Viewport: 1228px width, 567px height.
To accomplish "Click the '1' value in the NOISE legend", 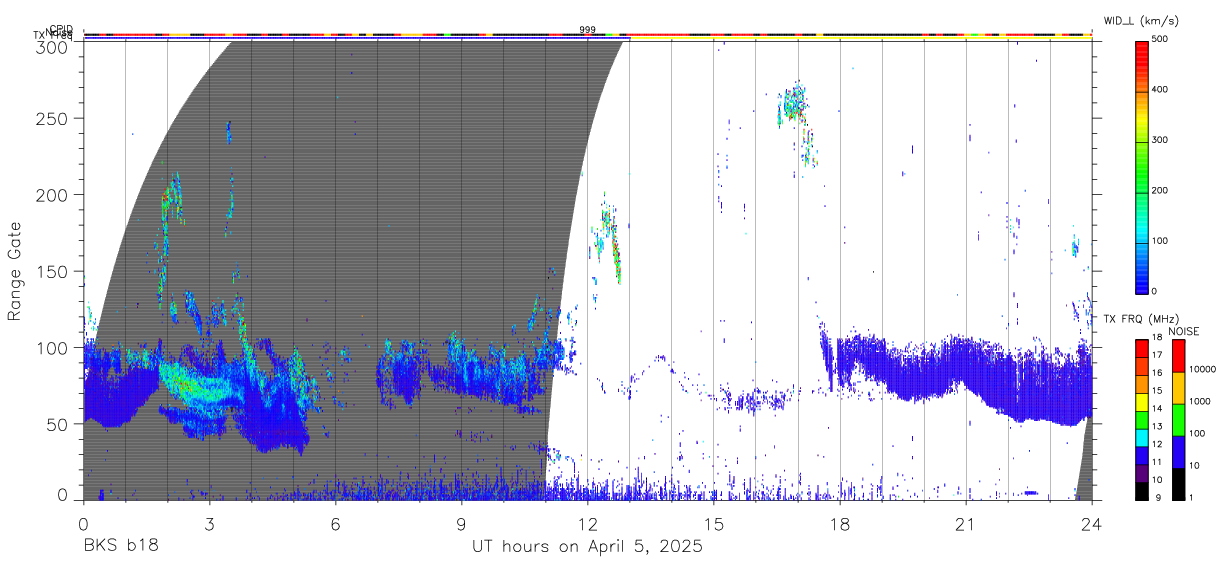I will 1193,497.
